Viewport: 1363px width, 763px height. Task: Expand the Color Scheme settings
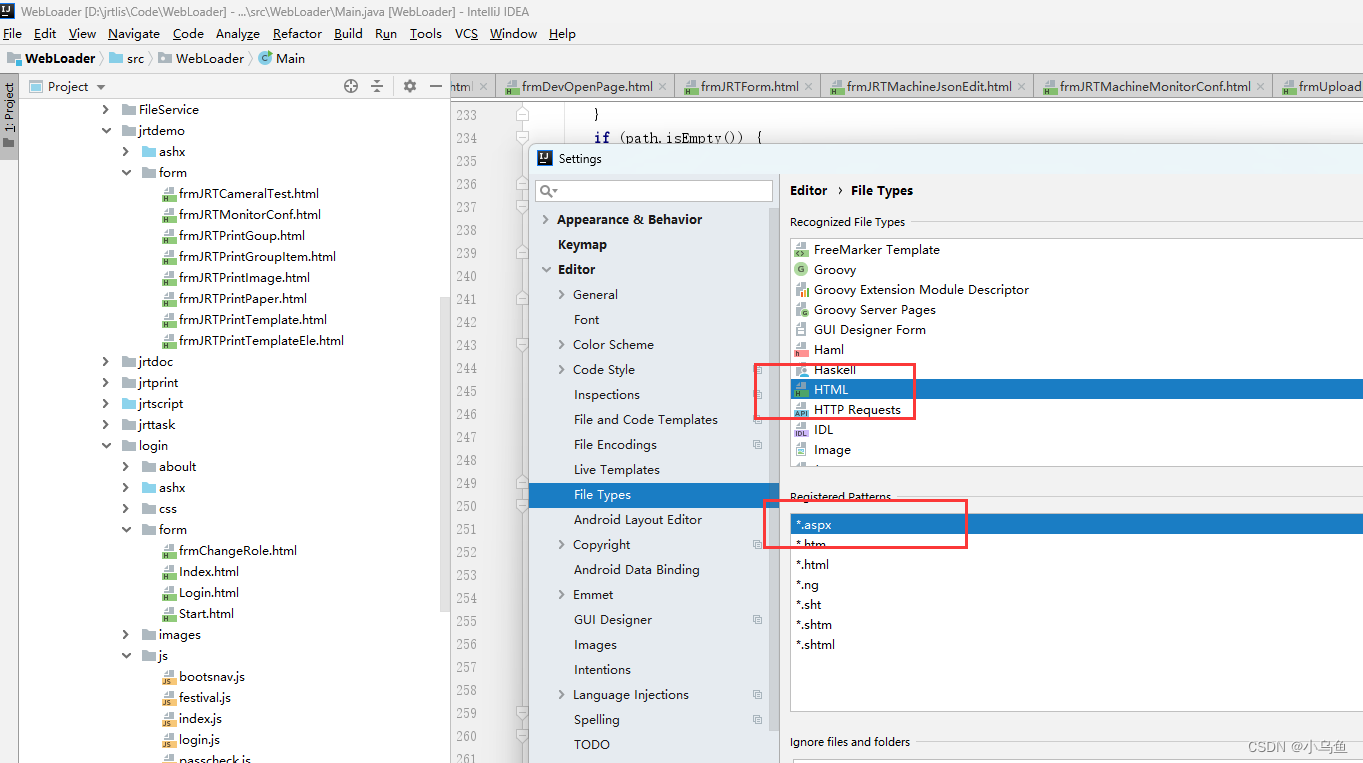click(x=562, y=345)
